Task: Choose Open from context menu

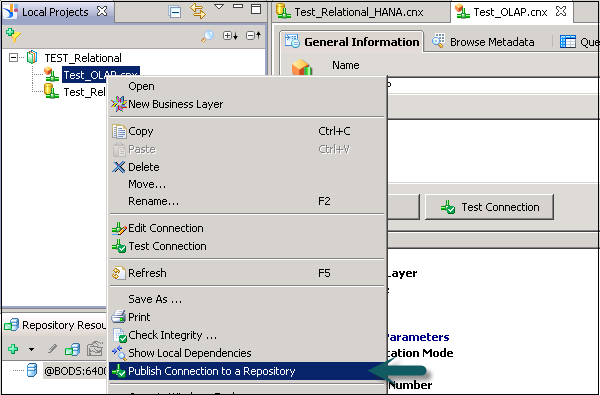Action: tap(247, 87)
